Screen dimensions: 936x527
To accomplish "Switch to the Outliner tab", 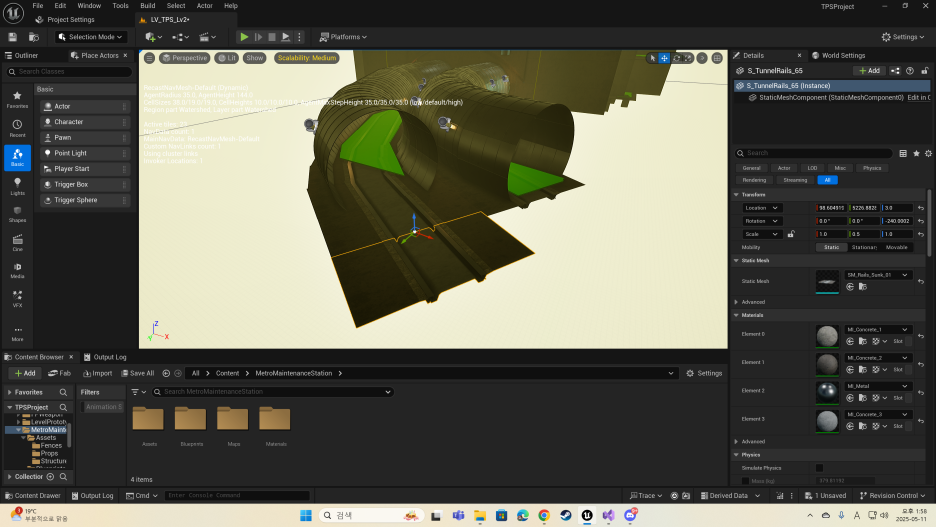I will point(22,56).
